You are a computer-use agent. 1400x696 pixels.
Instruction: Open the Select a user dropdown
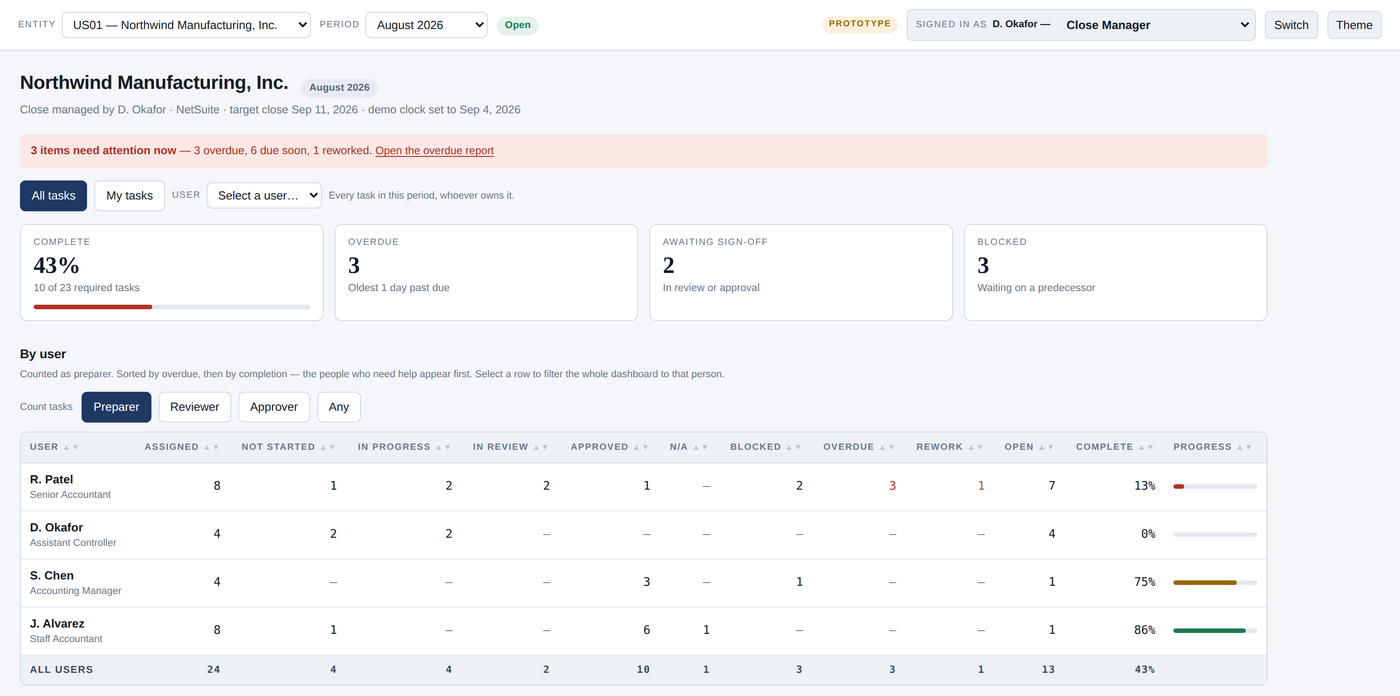click(x=264, y=195)
